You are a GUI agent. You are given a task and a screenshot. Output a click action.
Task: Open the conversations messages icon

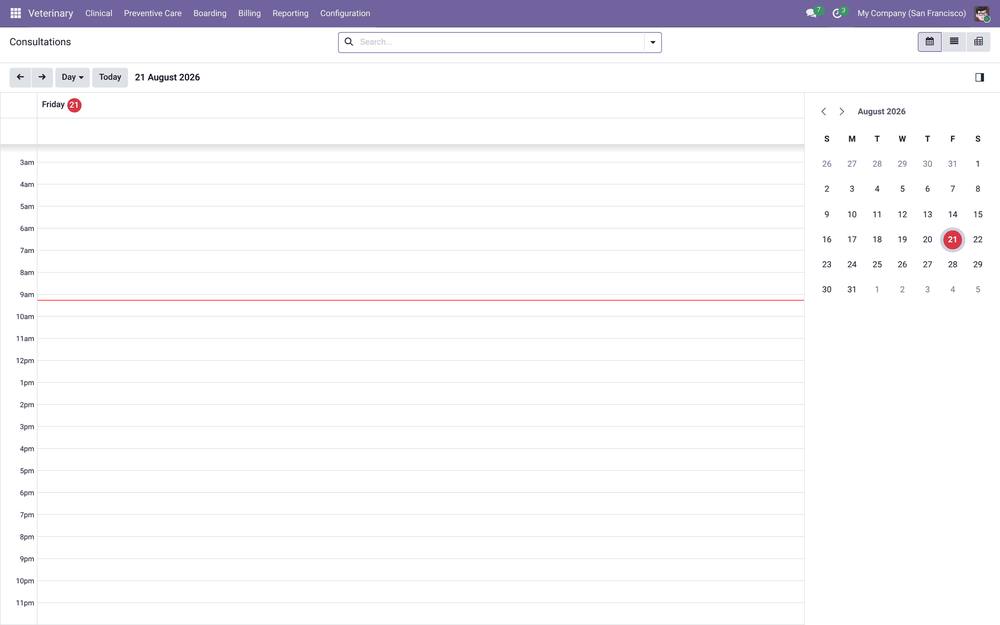pos(811,13)
